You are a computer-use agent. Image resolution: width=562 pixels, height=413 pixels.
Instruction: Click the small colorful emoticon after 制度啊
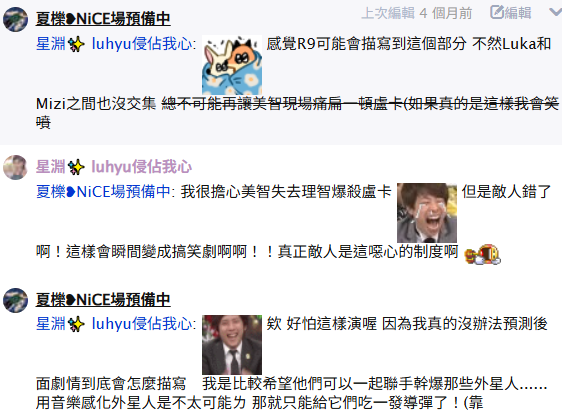(482, 254)
